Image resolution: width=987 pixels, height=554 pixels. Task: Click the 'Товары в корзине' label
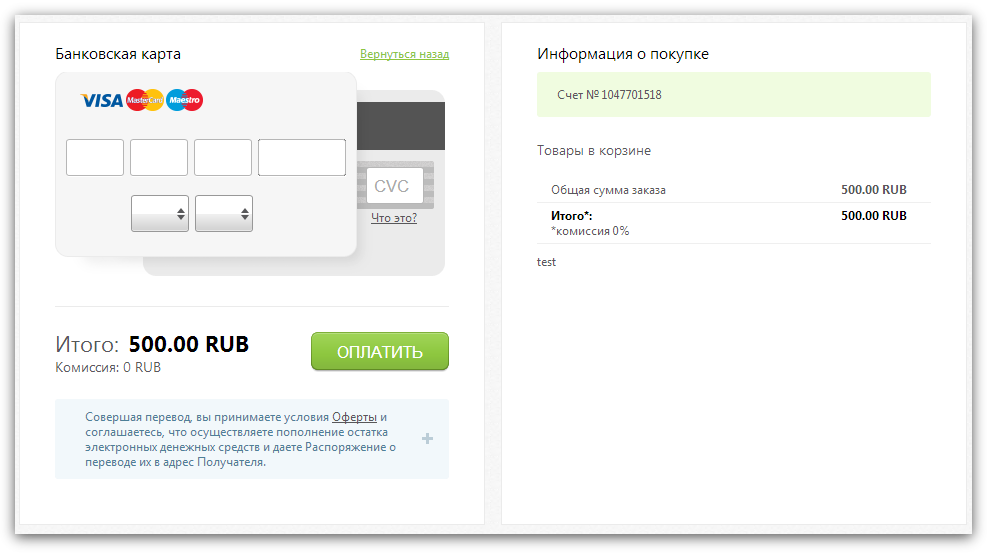(x=594, y=150)
